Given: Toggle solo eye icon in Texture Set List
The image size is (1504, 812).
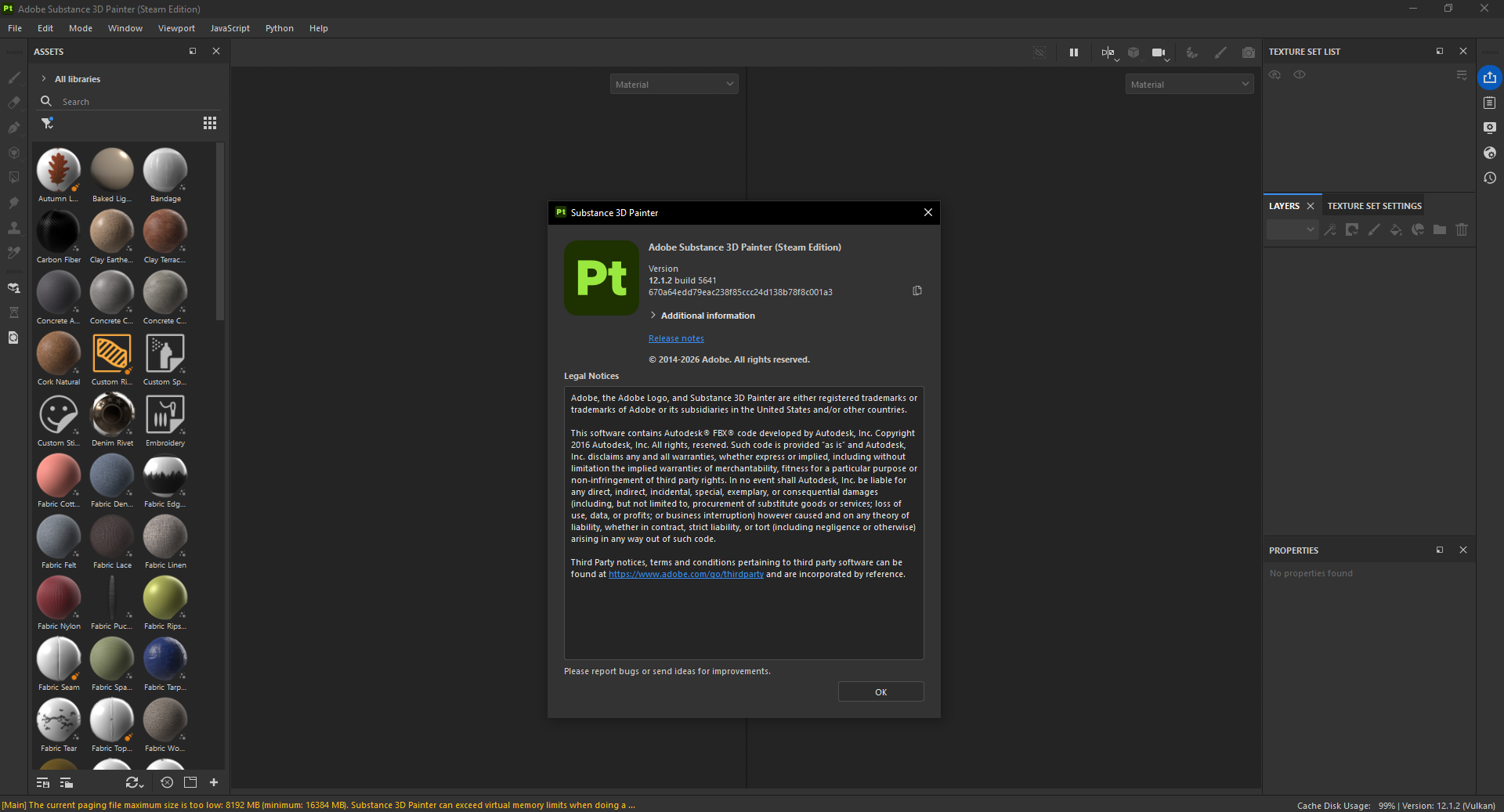Looking at the screenshot, I should (x=1300, y=74).
